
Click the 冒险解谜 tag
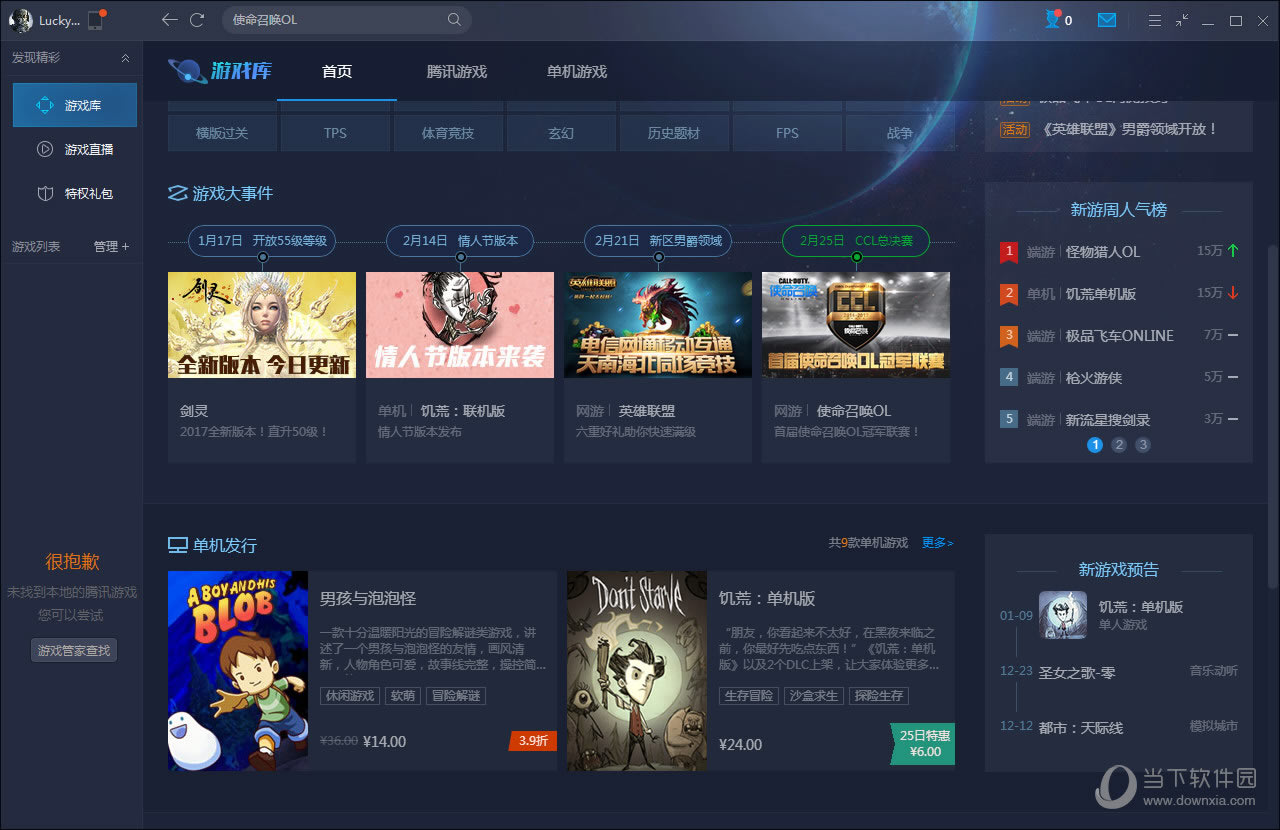click(456, 696)
